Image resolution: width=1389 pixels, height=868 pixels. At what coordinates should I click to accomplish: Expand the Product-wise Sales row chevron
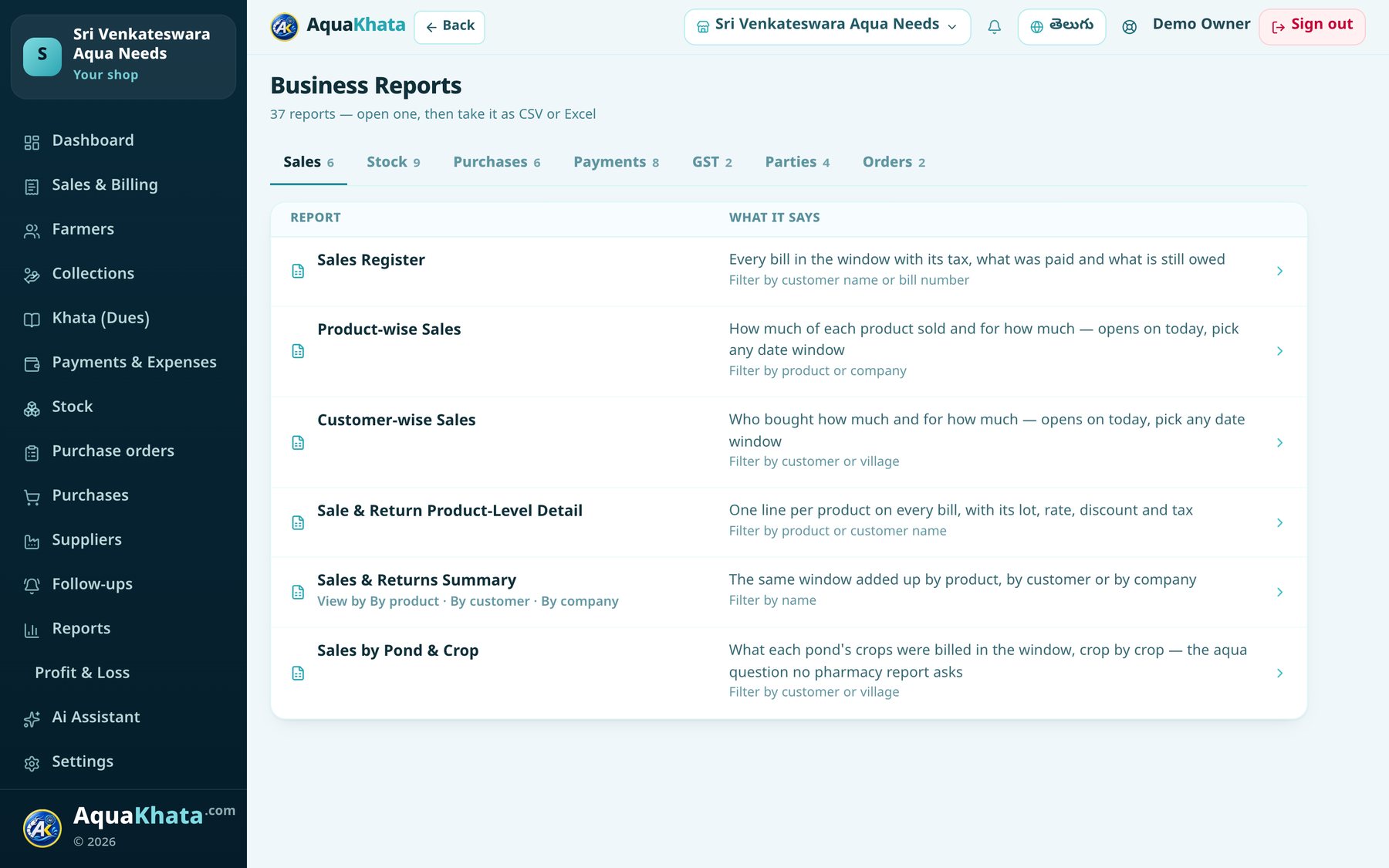tap(1279, 351)
